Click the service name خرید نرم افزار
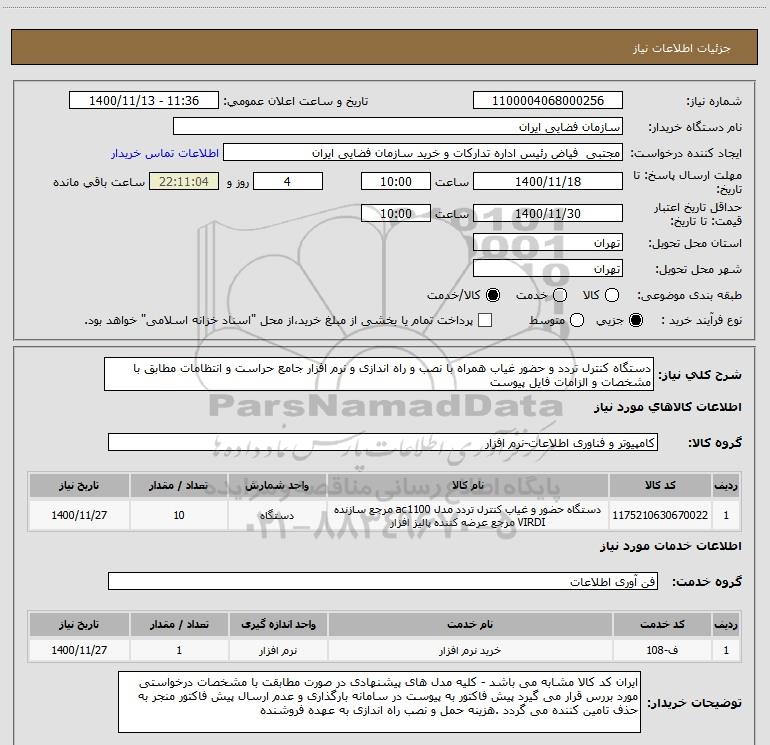The image size is (770, 745). [x=470, y=650]
